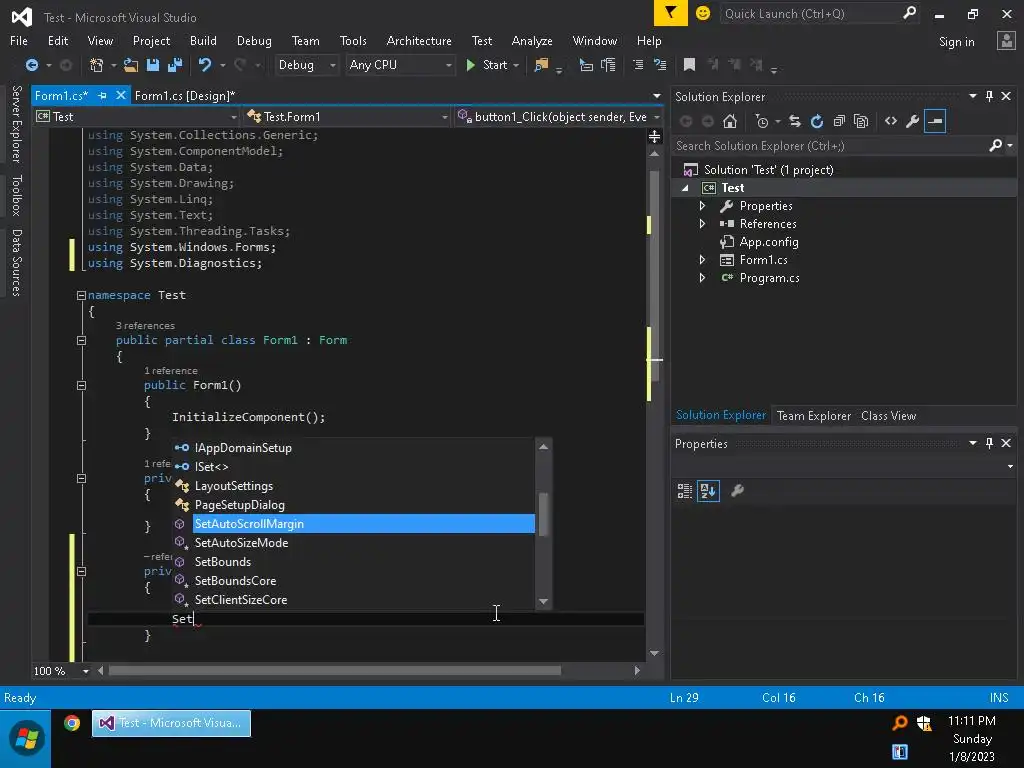Image resolution: width=1024 pixels, height=768 pixels.
Task: Click Alphabetical sort icon in Properties panel
Action: coord(709,490)
